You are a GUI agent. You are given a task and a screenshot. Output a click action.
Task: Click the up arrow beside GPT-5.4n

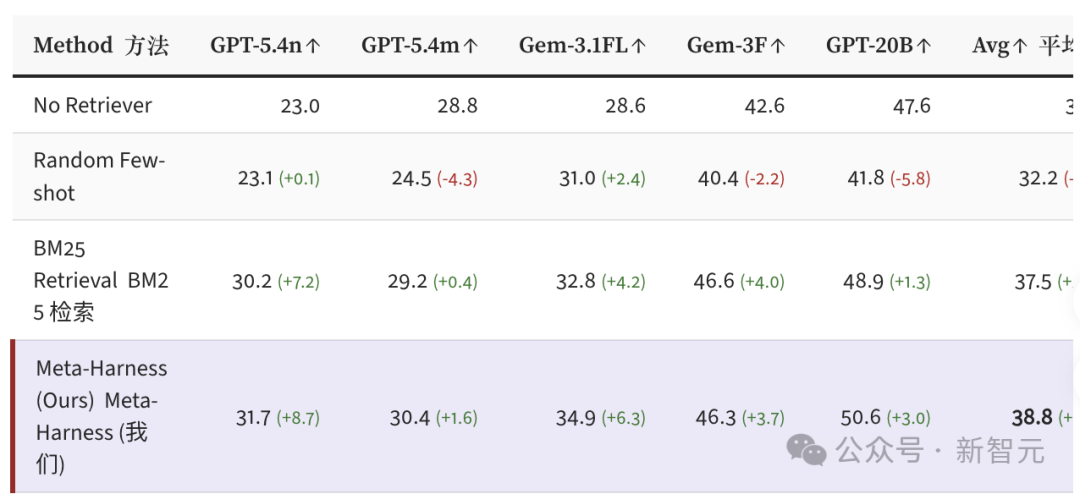pyautogui.click(x=313, y=46)
